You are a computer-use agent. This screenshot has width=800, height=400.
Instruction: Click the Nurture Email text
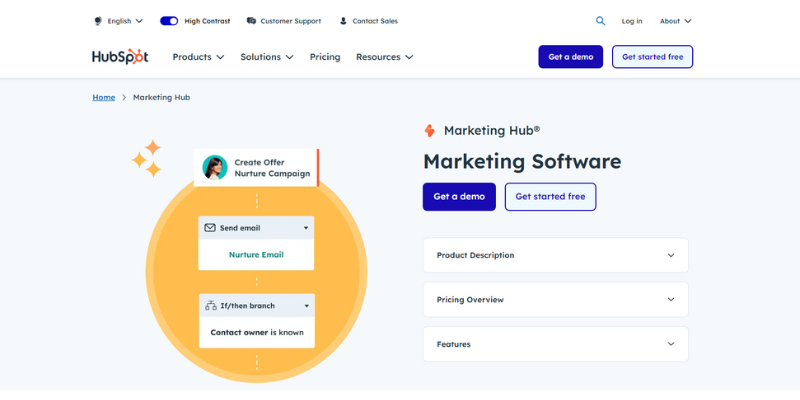[x=256, y=255]
